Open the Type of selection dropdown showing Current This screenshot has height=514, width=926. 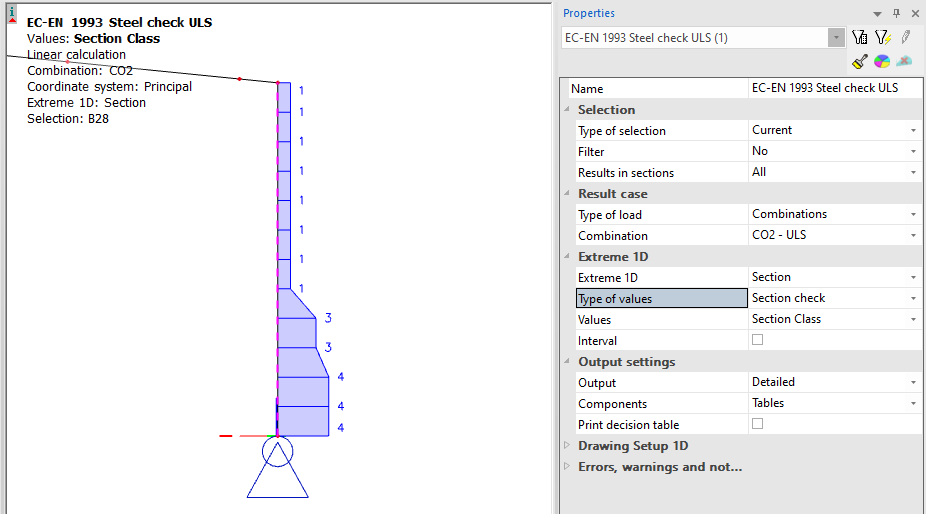pos(913,131)
